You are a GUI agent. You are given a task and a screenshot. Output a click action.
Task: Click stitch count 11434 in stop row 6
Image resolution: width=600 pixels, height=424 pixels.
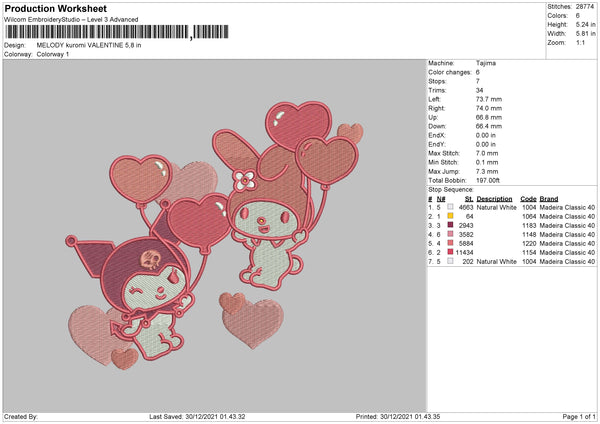coord(465,253)
